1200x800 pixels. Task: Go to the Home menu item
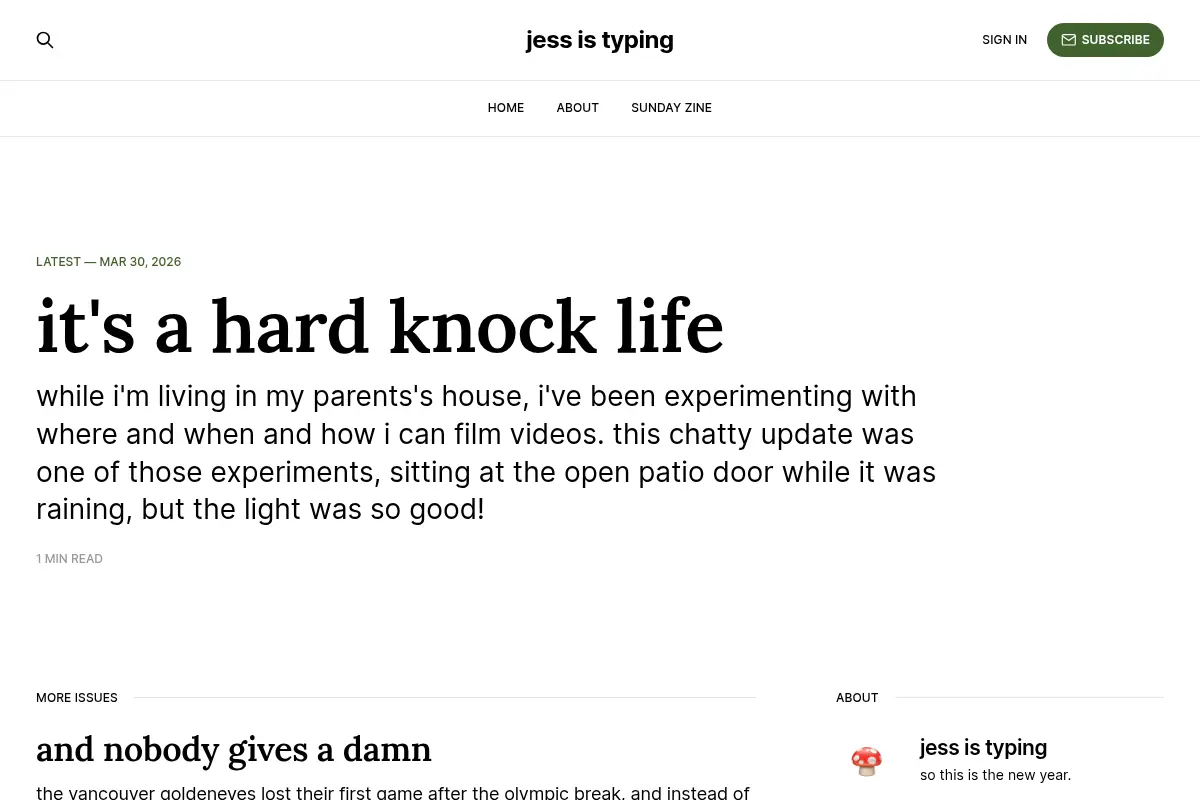[x=506, y=108]
